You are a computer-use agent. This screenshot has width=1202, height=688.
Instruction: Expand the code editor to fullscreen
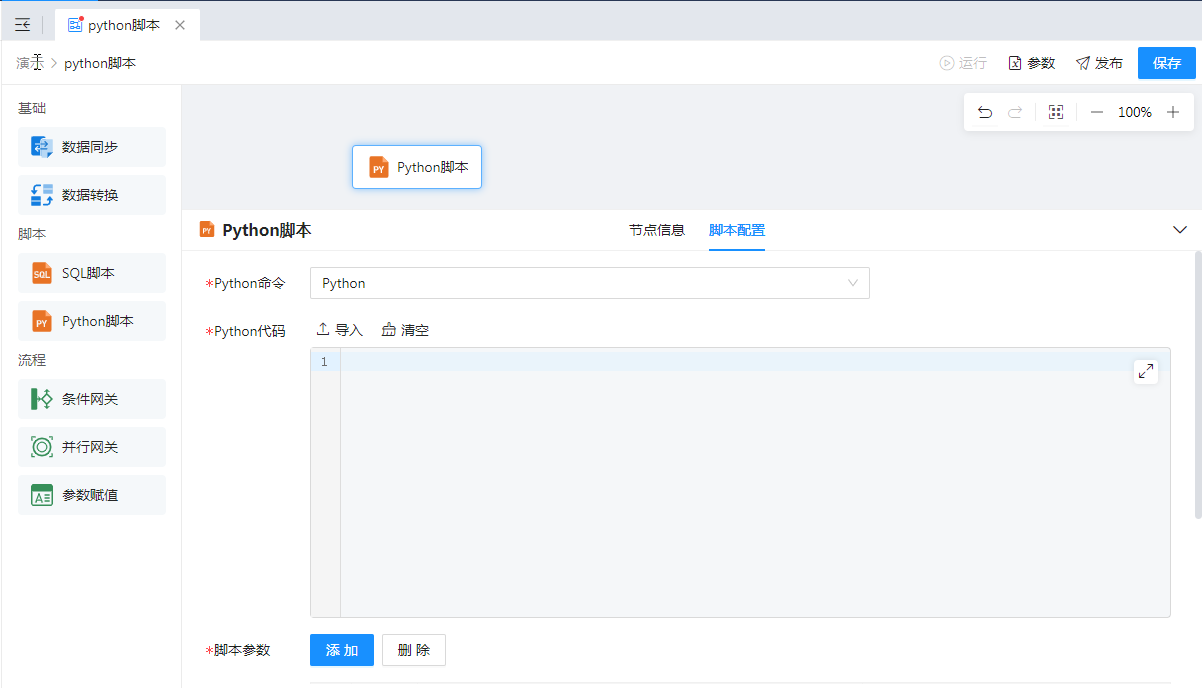[1146, 371]
